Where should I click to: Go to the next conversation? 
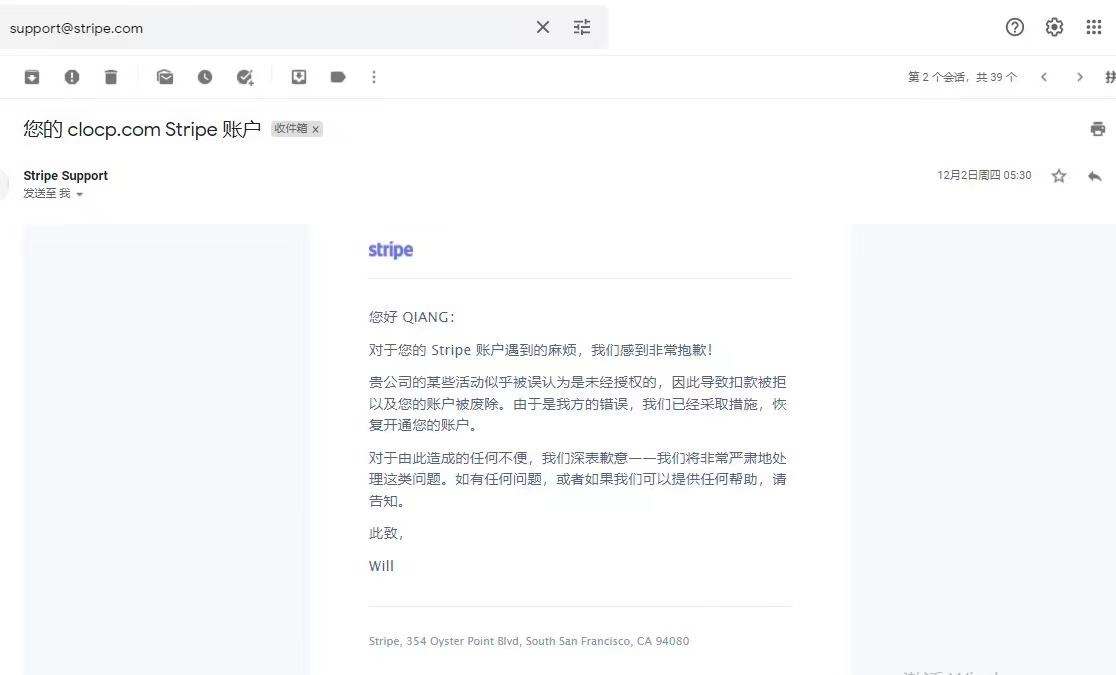coord(1080,76)
